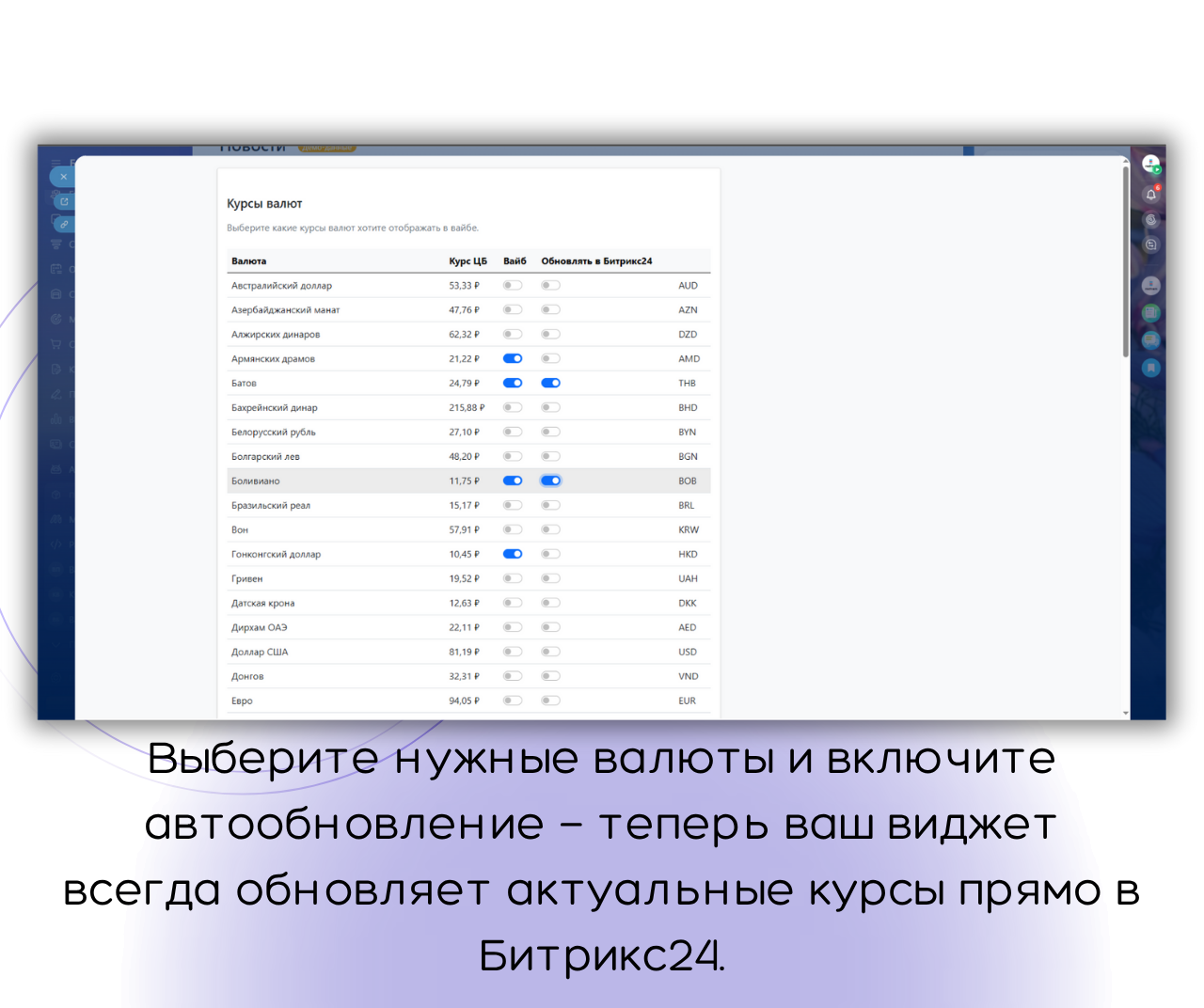
Task: Click the Валюта column header
Action: [249, 261]
